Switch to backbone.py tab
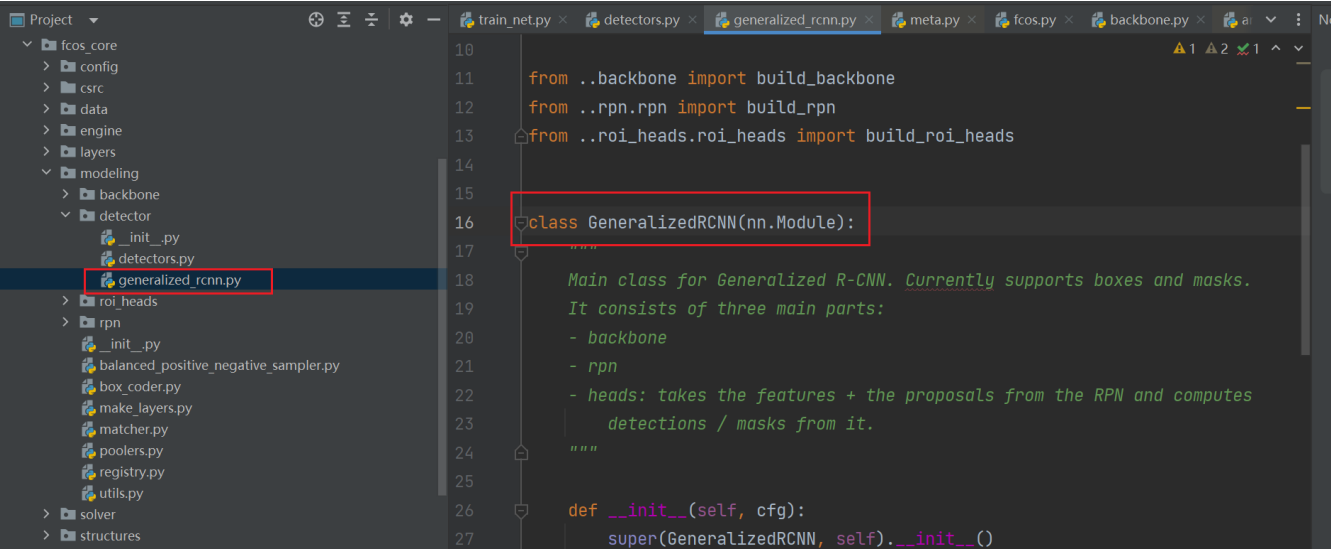This screenshot has height=549, width=1331. click(1149, 19)
